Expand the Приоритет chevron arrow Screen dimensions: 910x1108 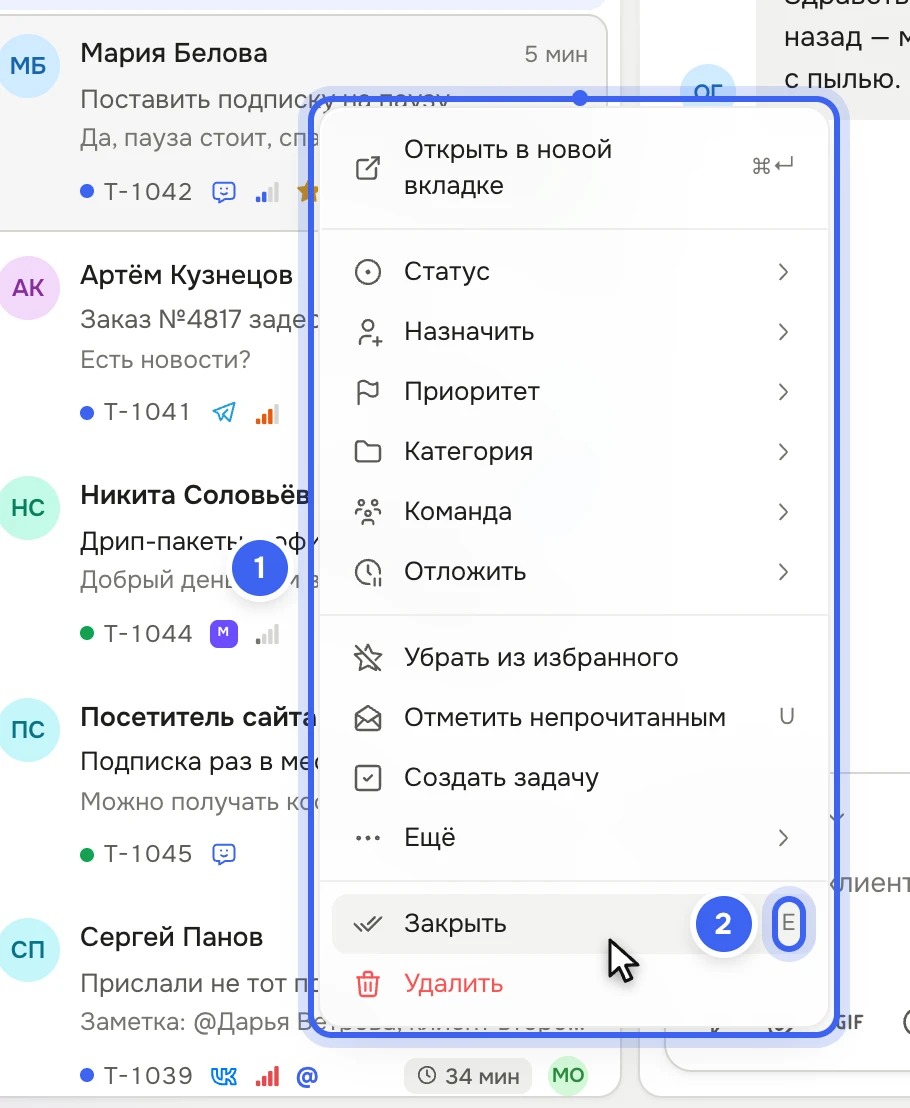pyautogui.click(x=783, y=392)
